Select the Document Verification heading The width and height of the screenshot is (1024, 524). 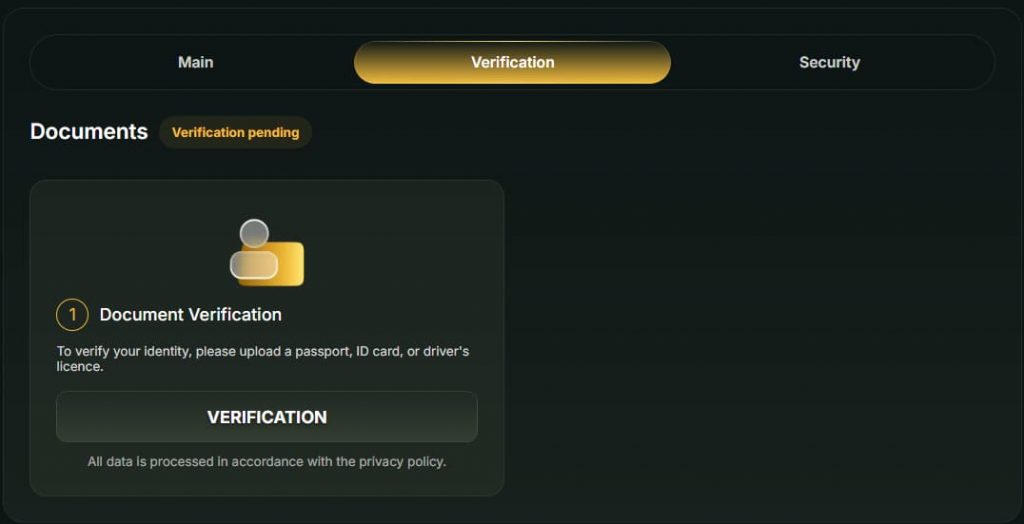tap(191, 315)
